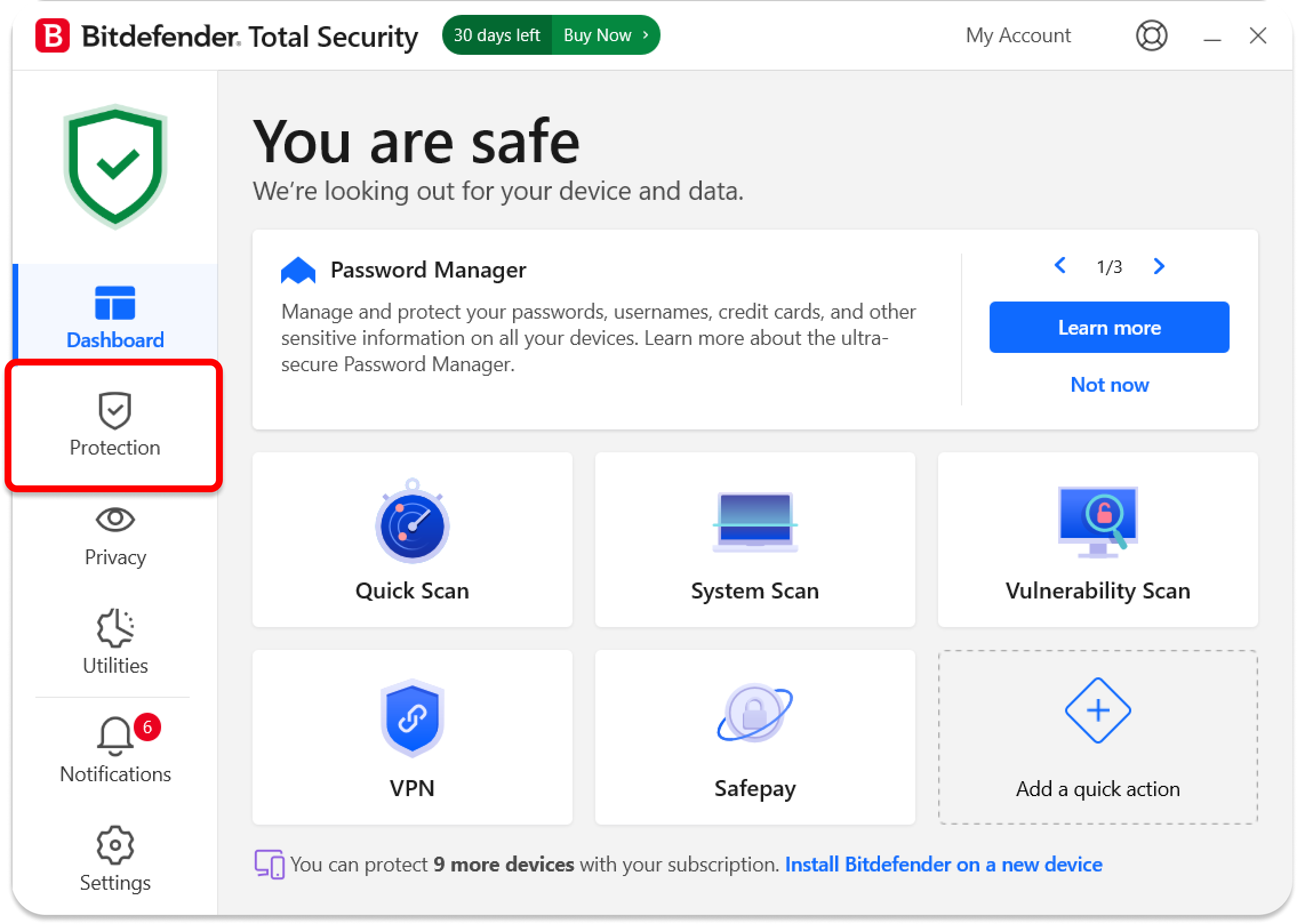
Task: Go to next recommendation card arrow
Action: tap(1159, 266)
